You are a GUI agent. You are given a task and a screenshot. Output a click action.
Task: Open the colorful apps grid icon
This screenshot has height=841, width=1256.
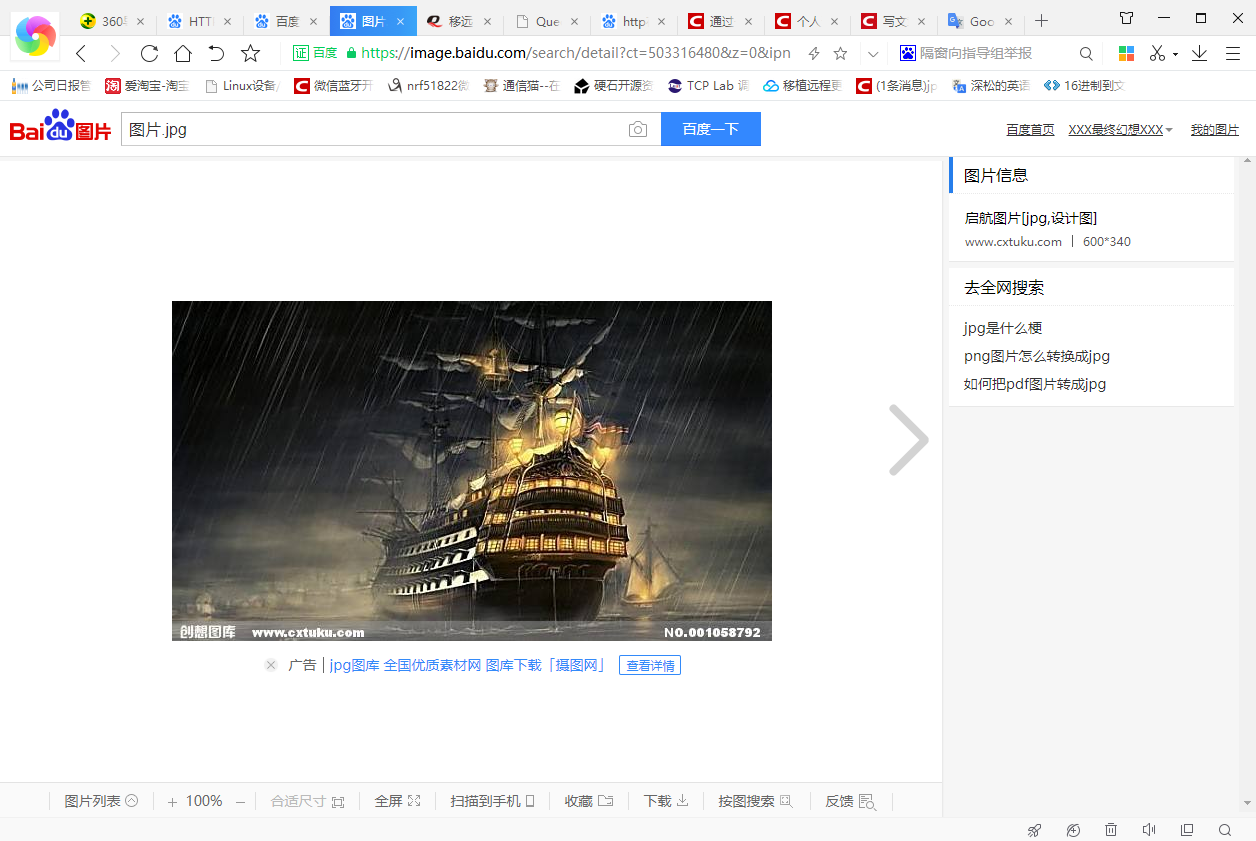coord(1126,54)
